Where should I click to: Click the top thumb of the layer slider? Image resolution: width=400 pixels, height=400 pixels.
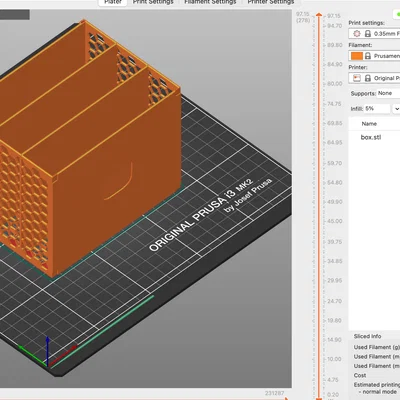tap(319, 15)
